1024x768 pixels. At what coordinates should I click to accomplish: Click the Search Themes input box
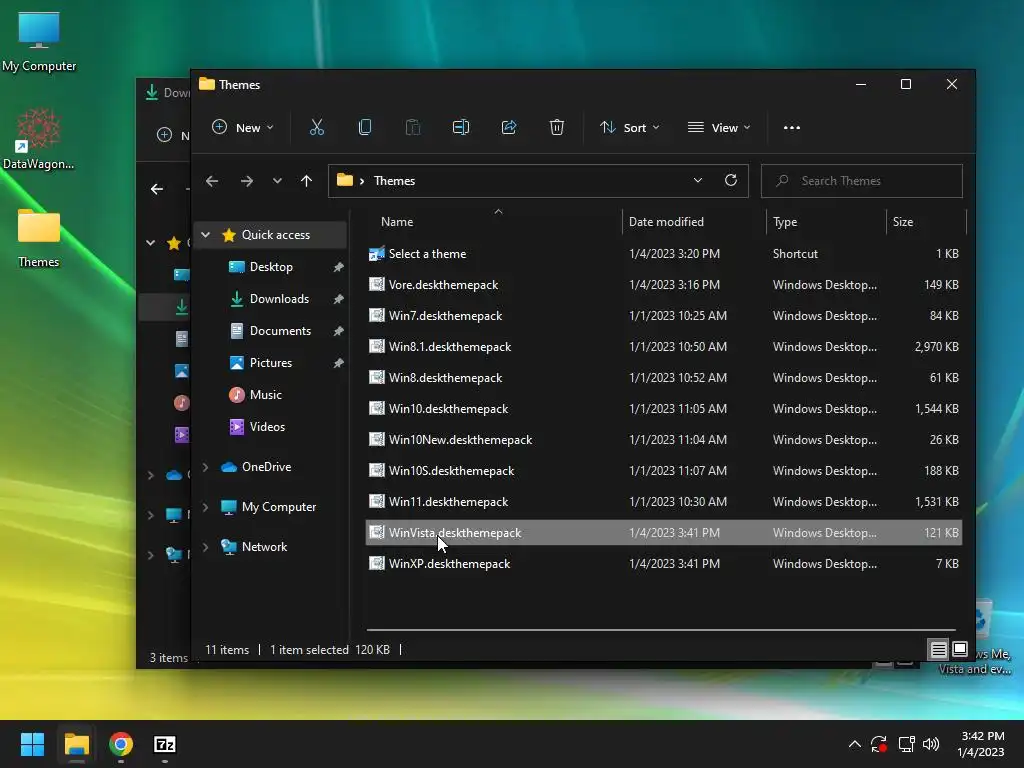point(861,181)
